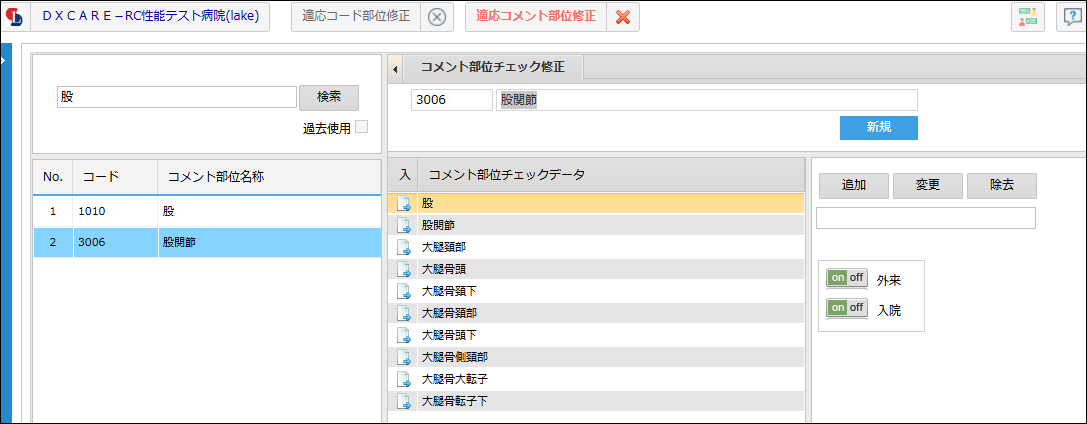Image resolution: width=1087 pixels, height=424 pixels.
Task: Select the コメント部位チェック修正 tab
Action: [x=493, y=67]
